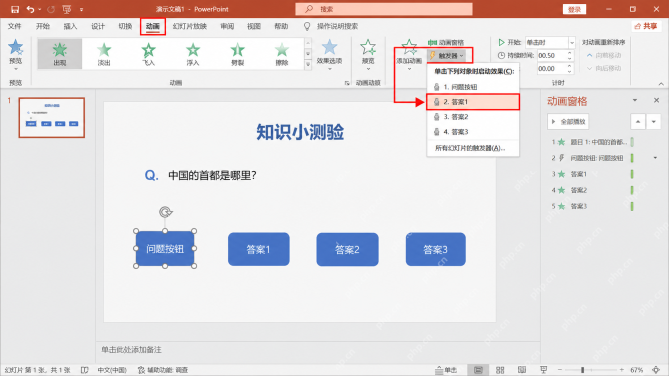669x376 pixels.
Task: Apply the 飞入 animation effect
Action: [148, 53]
